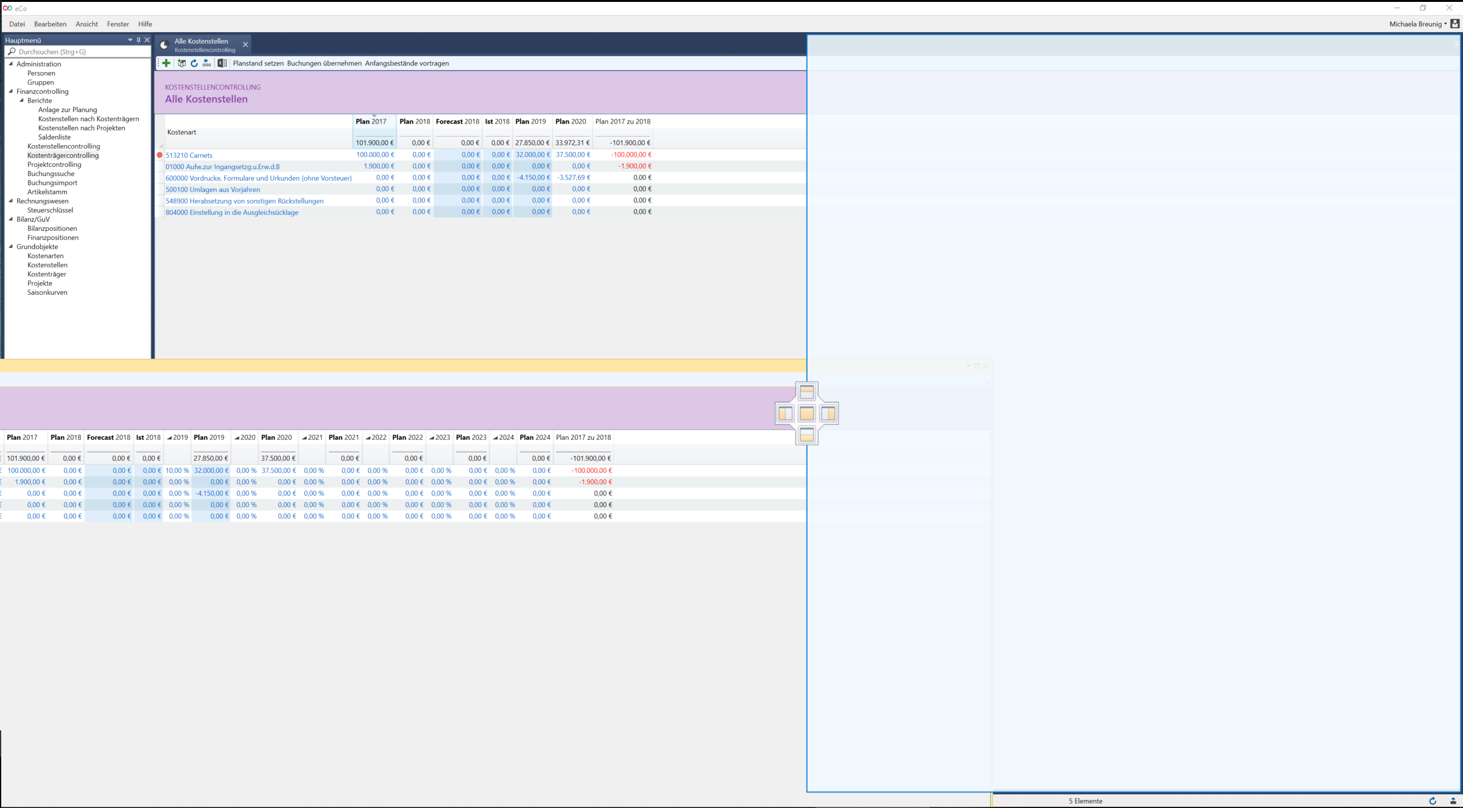Open Kostenstellen nach Projekten report
The image size is (1464, 808).
81,128
